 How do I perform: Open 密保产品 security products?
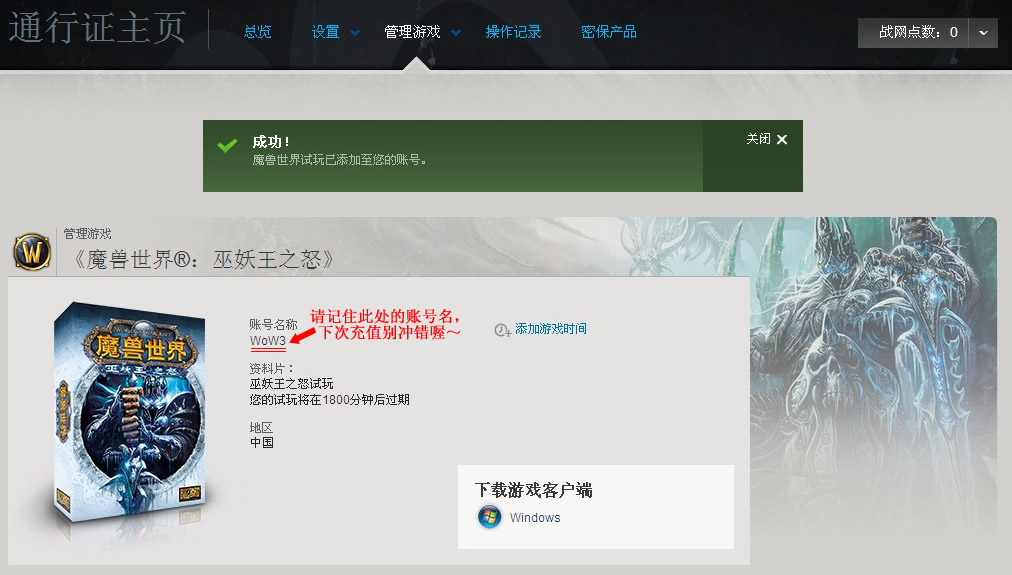click(609, 32)
